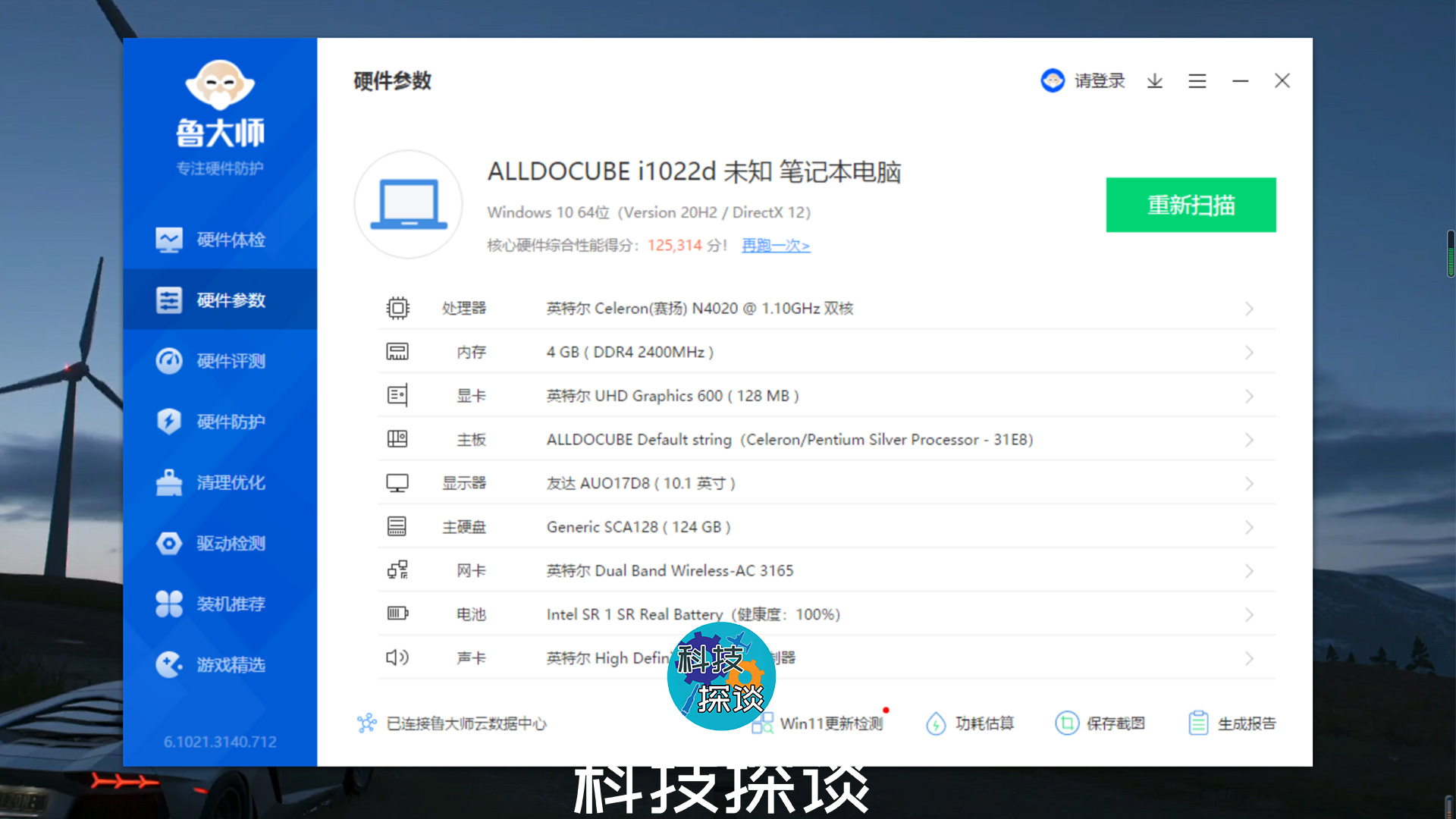Expand the 主硬盘 row chevron
This screenshot has height=819, width=1456.
1249,528
